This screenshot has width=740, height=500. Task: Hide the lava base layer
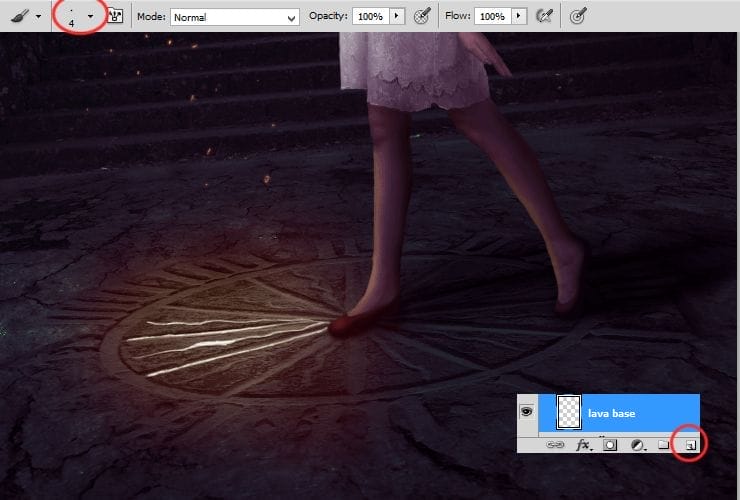click(x=527, y=412)
